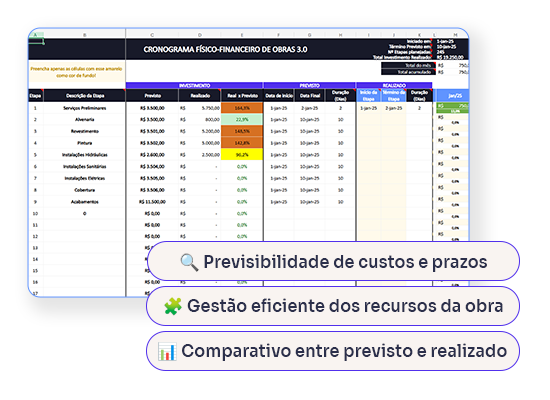
Task: Select the 'R$ 11.500,00' Previsto cell
Action: pyautogui.click(x=152, y=202)
